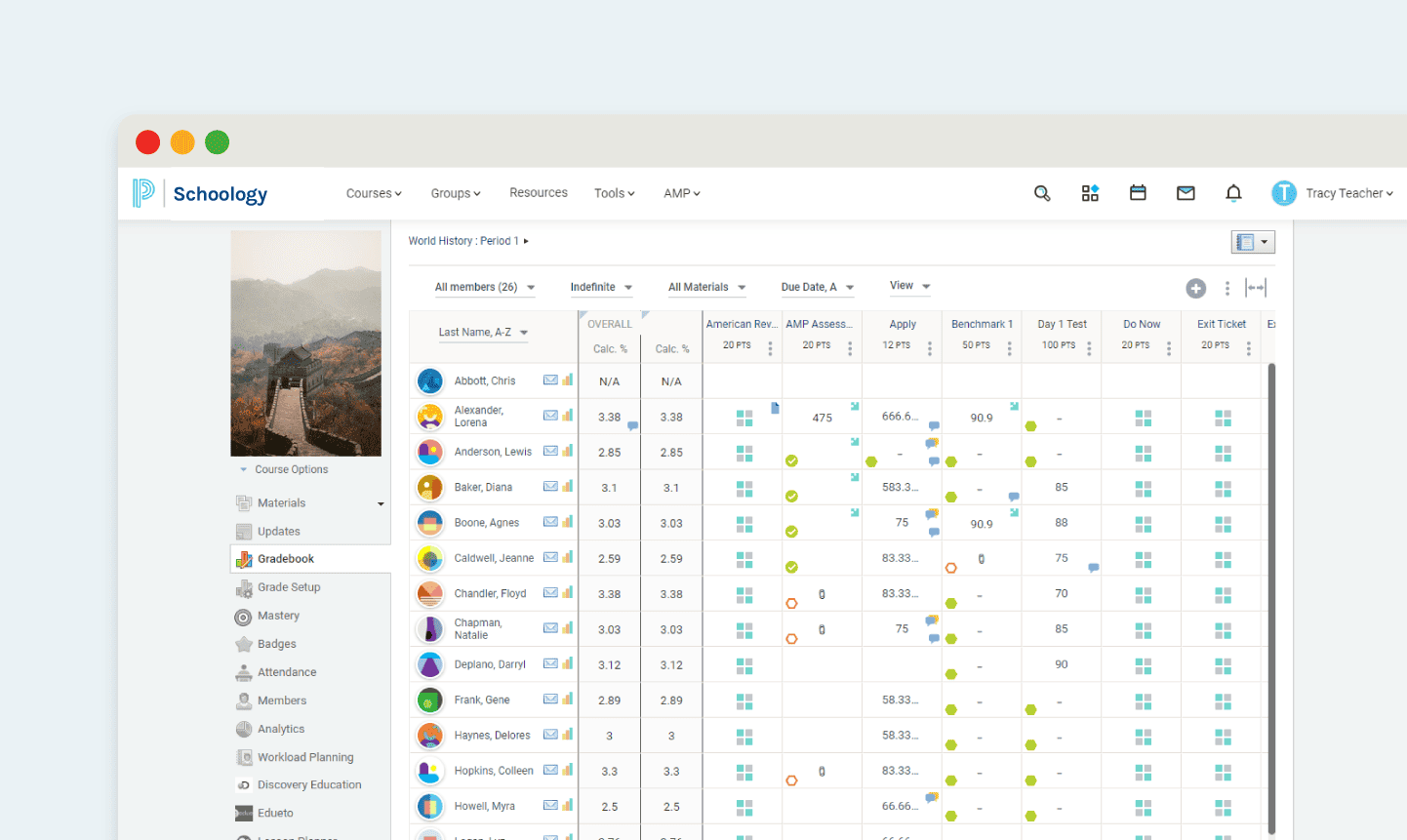Open the Courses menu
The height and width of the screenshot is (840, 1407).
tap(373, 193)
